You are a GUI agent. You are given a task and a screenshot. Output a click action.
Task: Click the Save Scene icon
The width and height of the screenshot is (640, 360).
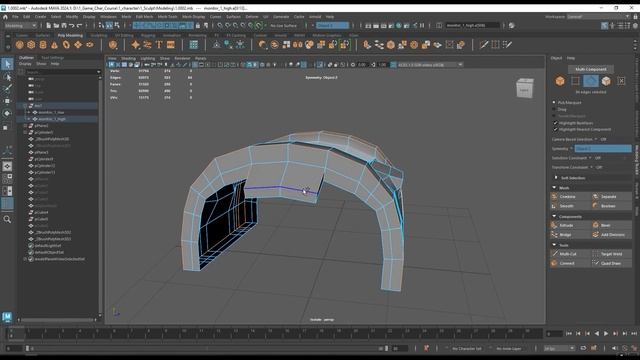(64, 26)
